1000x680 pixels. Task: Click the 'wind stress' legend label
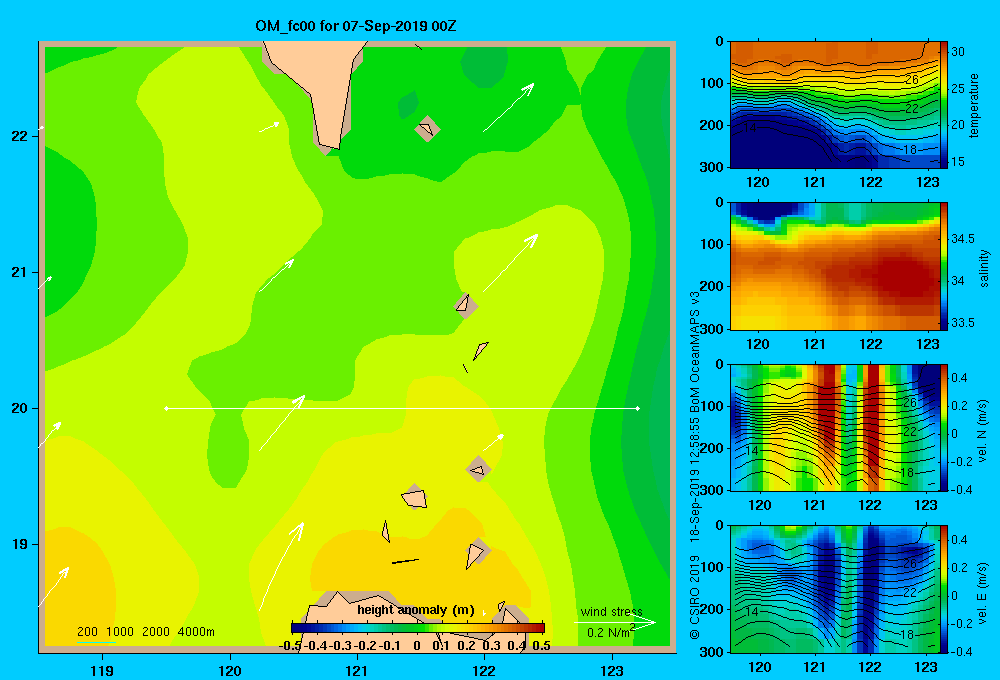pos(611,611)
